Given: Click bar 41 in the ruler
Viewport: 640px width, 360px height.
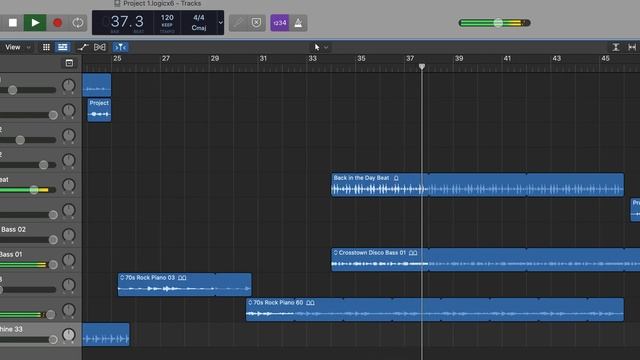Looking at the screenshot, I should click(507, 58).
